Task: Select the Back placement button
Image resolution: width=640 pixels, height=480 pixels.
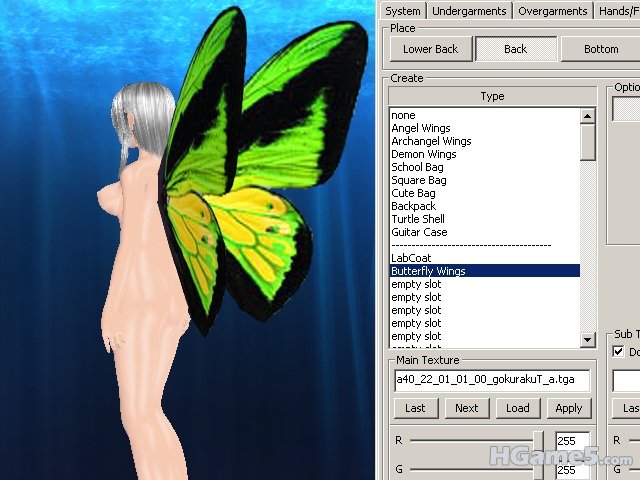Action: pyautogui.click(x=515, y=49)
